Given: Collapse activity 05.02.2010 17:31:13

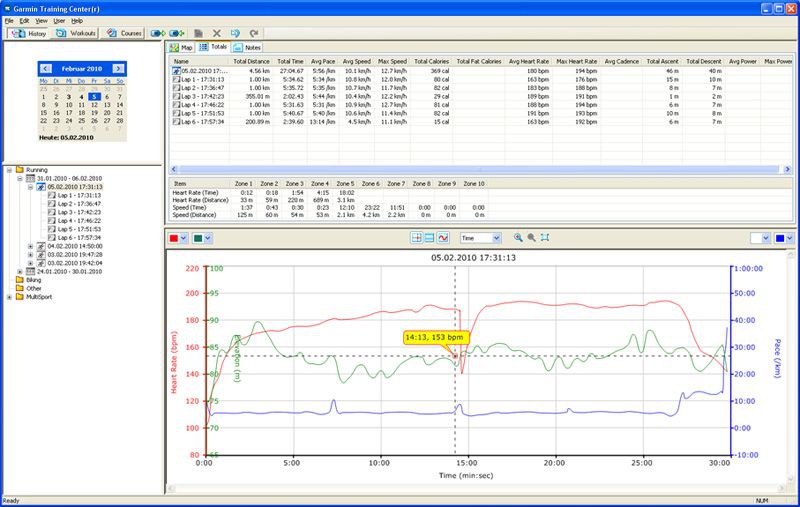Looking at the screenshot, I should click(x=31, y=187).
